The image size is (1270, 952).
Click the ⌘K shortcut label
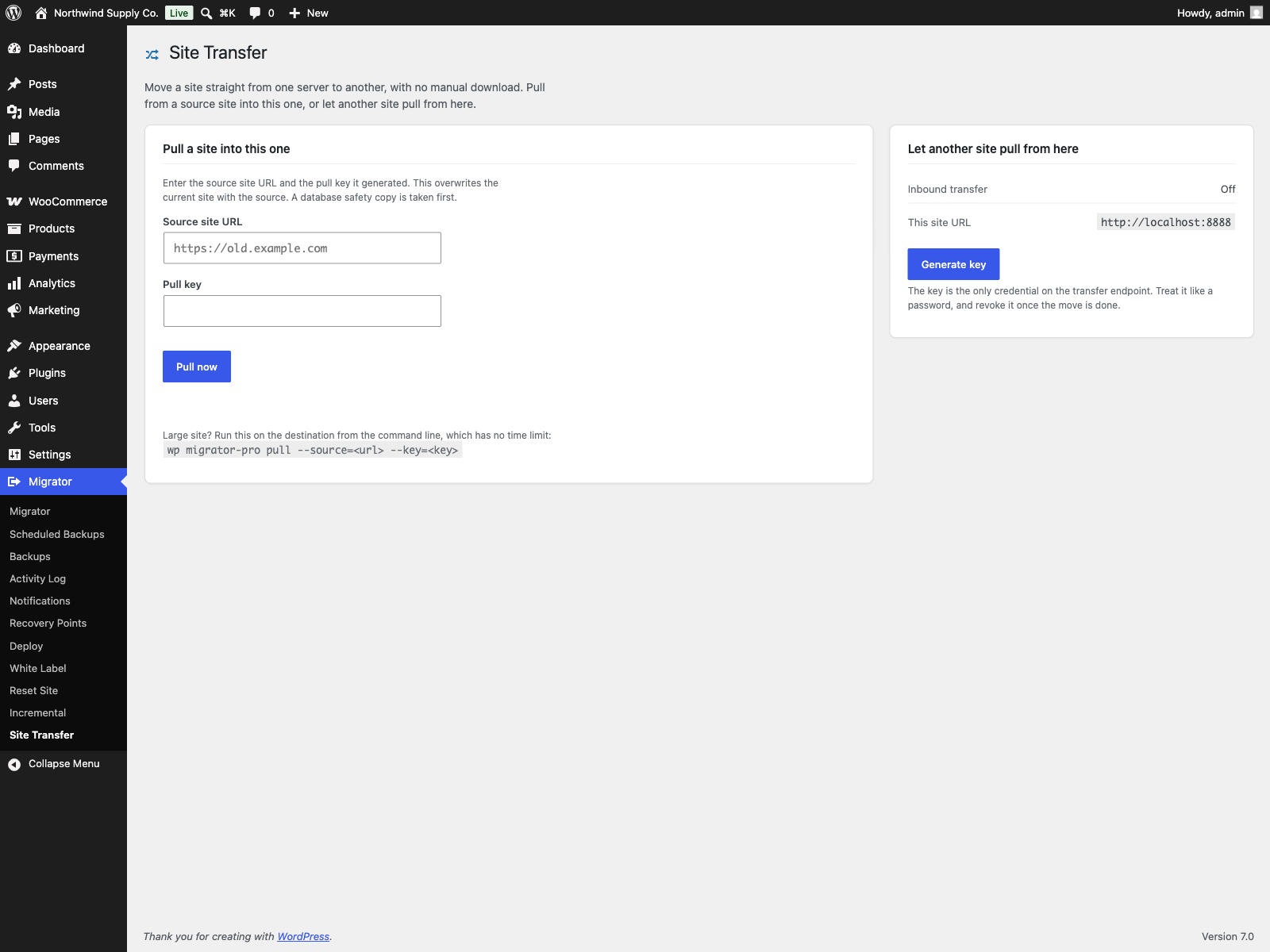coord(228,13)
